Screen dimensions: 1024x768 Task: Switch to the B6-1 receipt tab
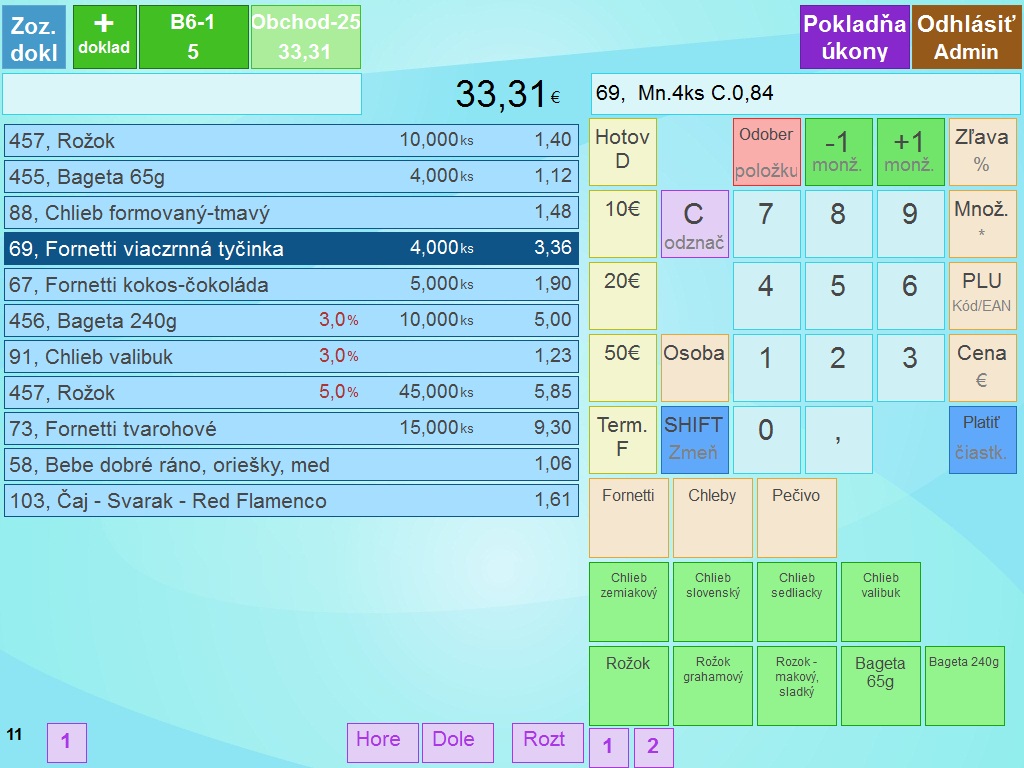tap(193, 37)
